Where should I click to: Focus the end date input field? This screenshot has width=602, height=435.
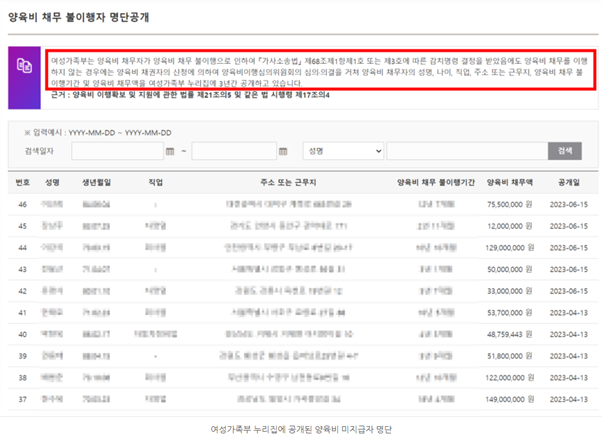pyautogui.click(x=234, y=151)
